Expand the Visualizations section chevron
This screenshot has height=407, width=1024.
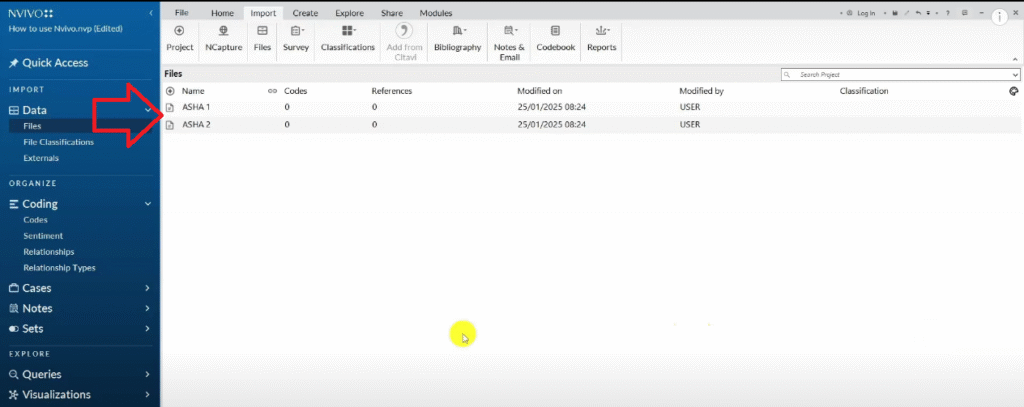click(148, 395)
